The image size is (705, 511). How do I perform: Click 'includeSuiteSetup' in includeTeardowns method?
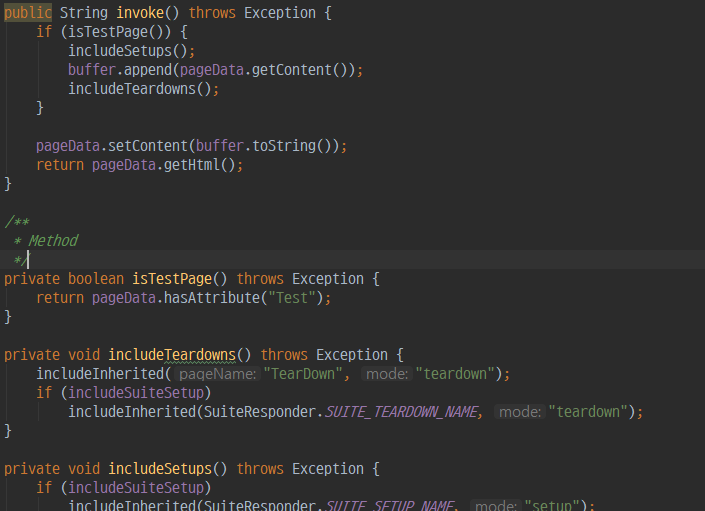pyautogui.click(x=136, y=392)
